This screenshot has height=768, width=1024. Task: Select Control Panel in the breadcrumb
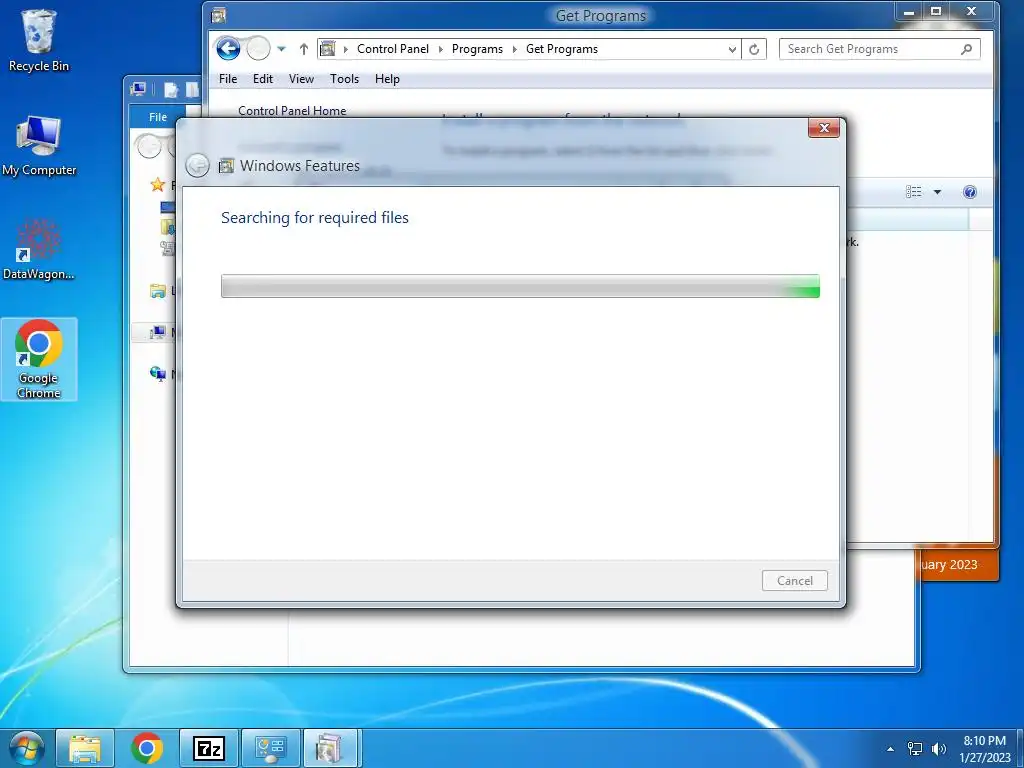392,49
